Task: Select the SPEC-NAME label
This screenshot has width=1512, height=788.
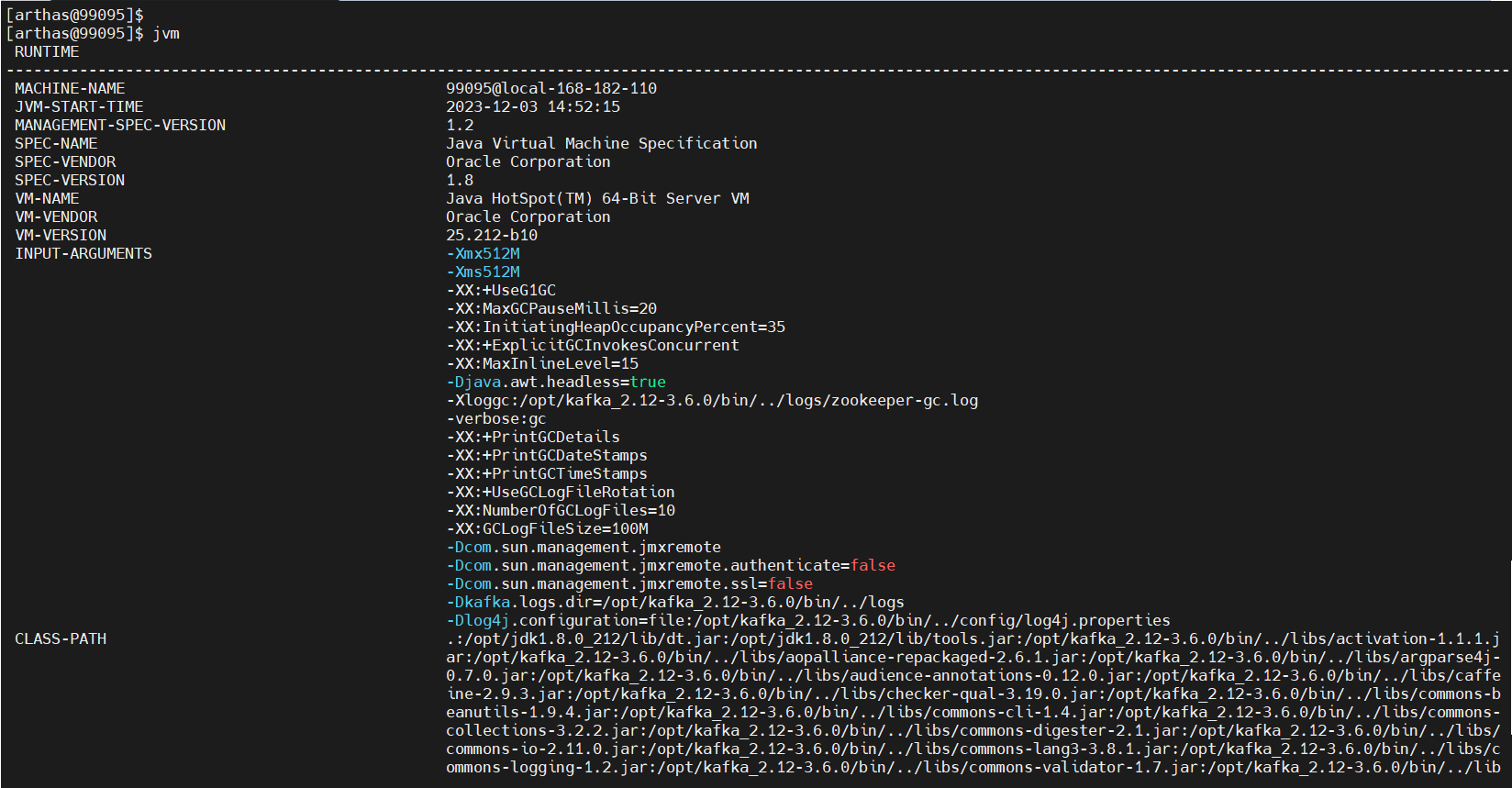Action: [56, 144]
